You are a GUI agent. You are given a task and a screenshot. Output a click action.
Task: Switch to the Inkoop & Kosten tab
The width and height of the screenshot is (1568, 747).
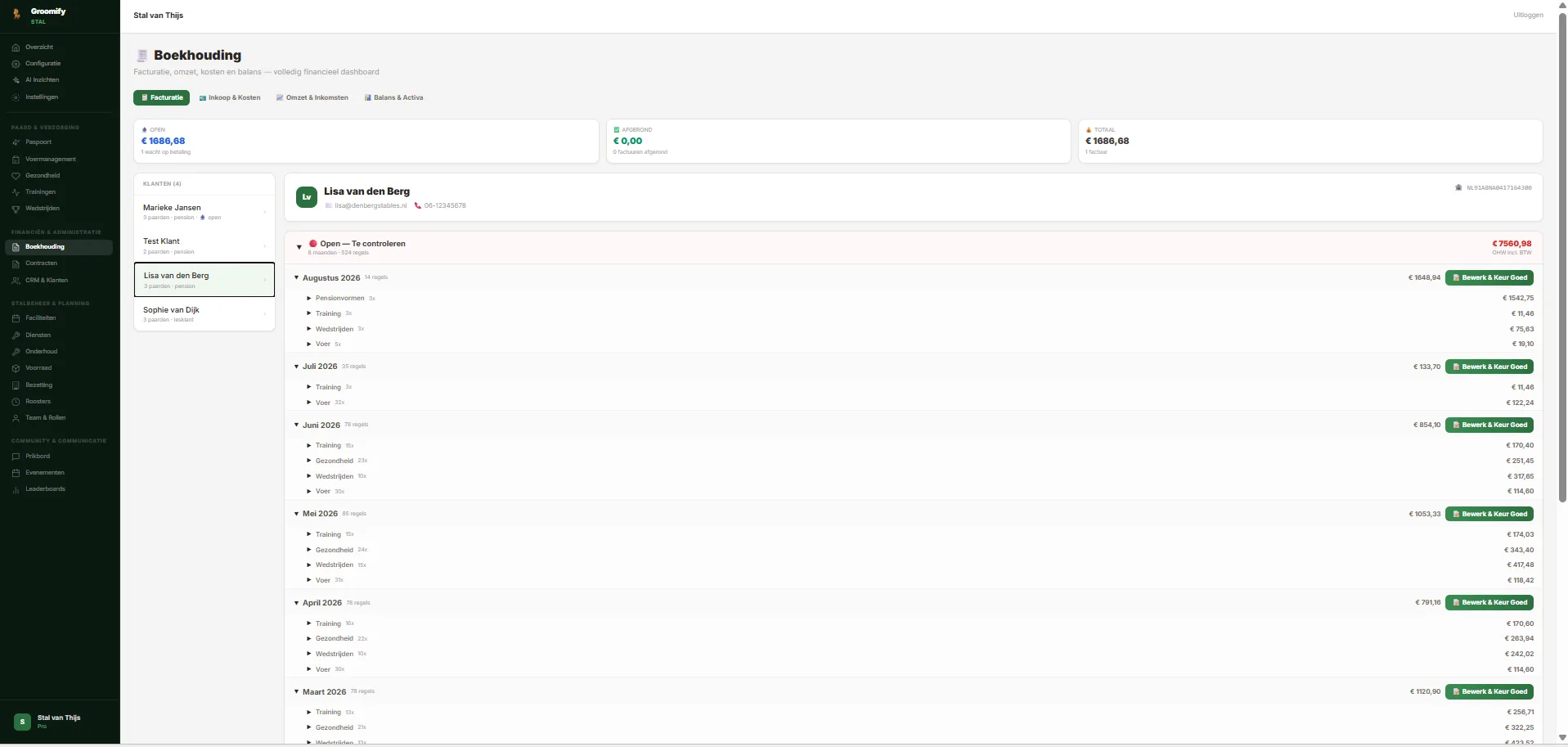(x=230, y=97)
